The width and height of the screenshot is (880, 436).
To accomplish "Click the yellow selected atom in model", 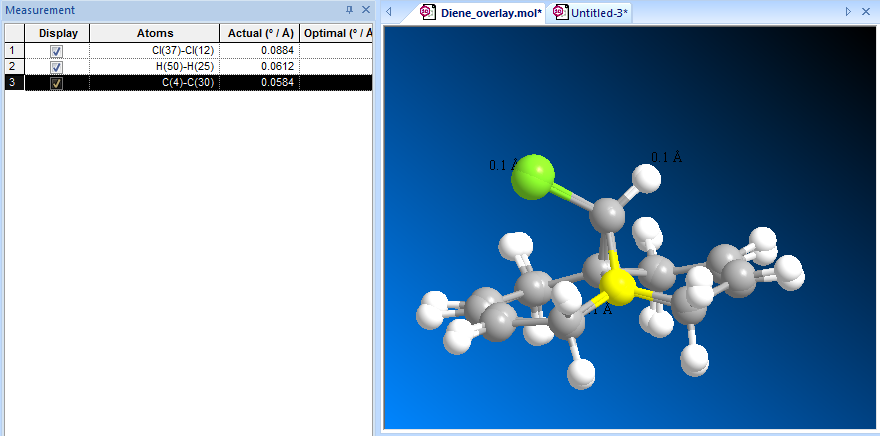I will click(617, 286).
